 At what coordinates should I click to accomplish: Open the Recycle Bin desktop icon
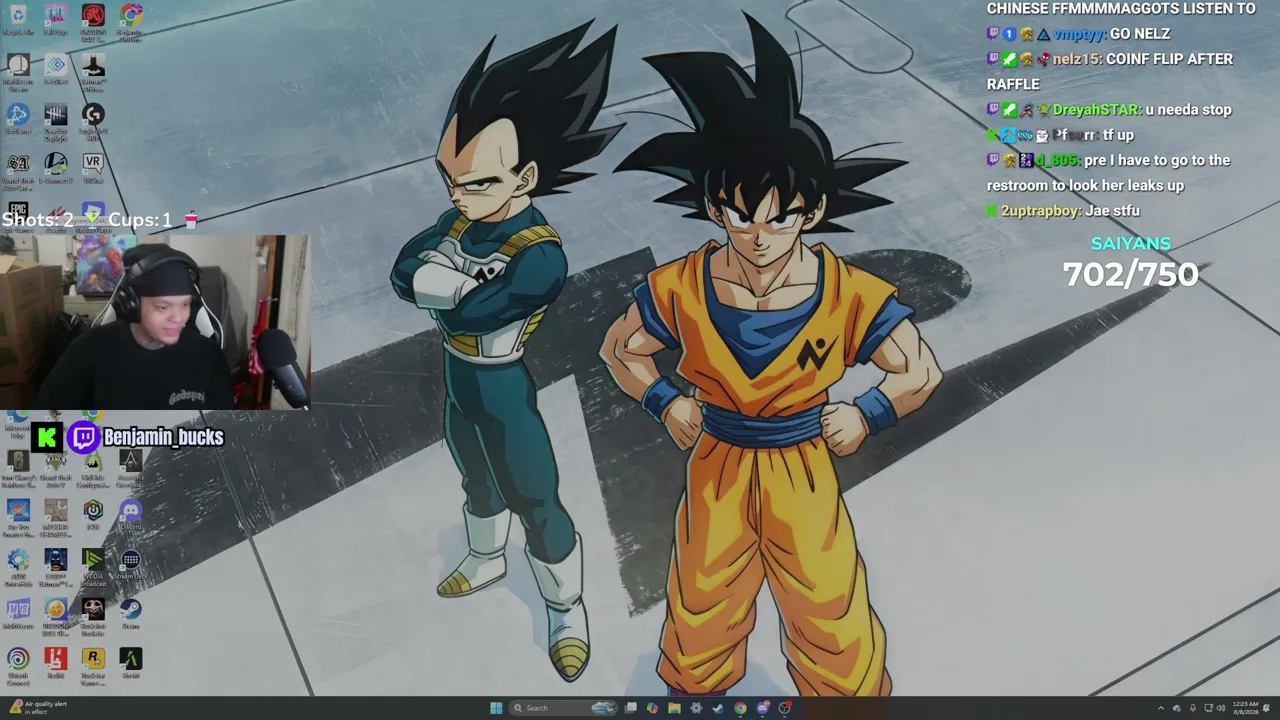point(18,18)
